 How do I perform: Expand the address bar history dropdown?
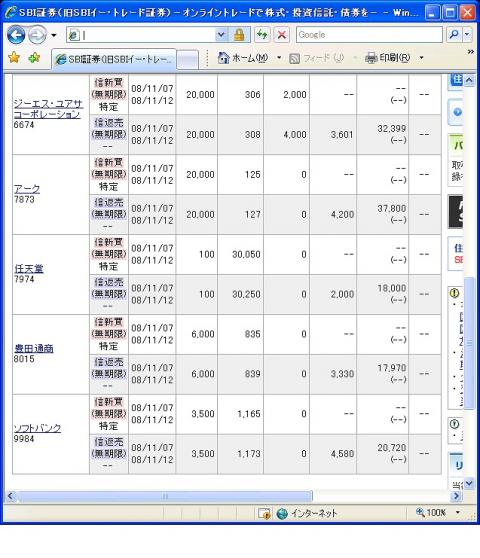[221, 35]
